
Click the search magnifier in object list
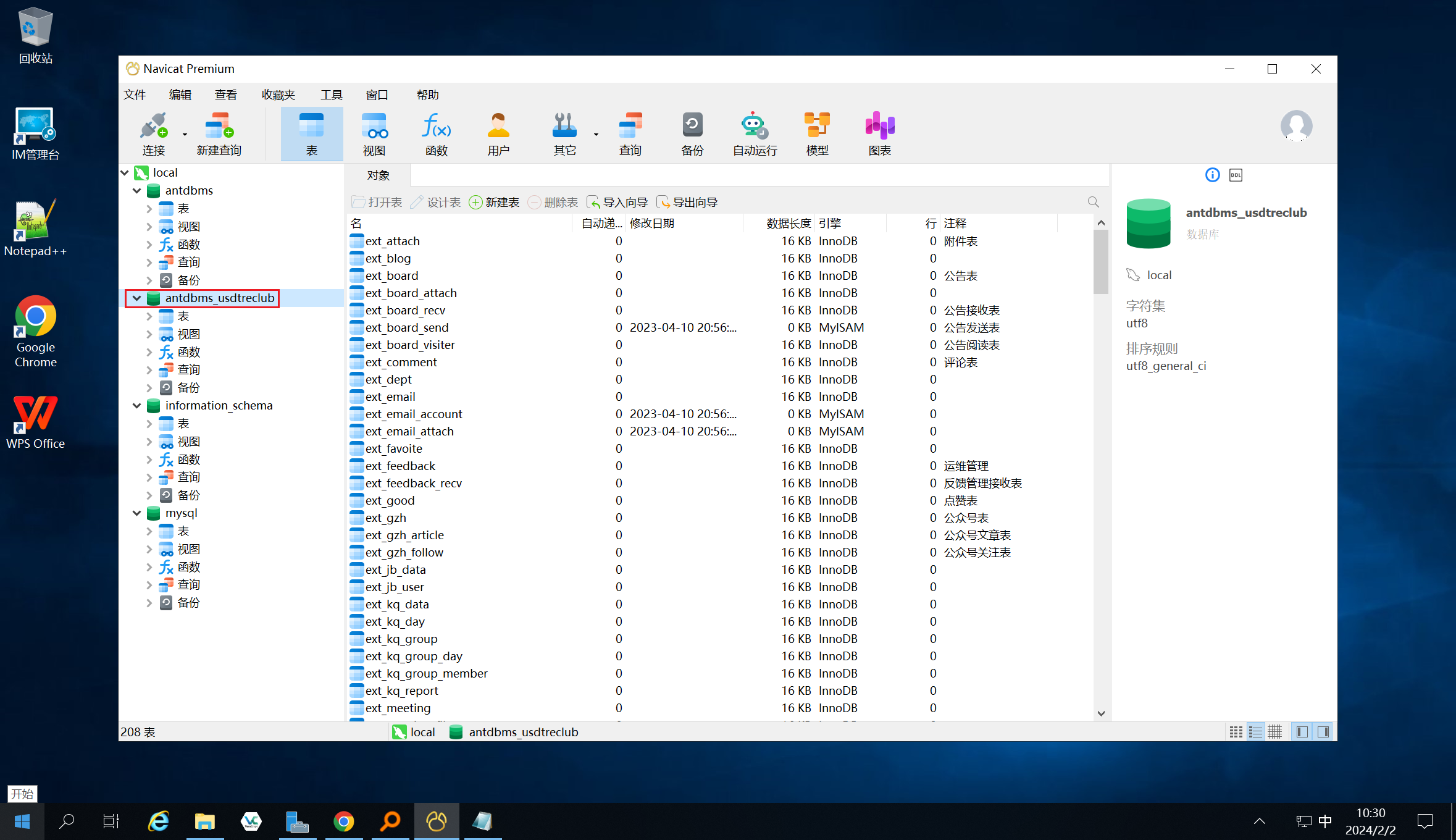1093,202
